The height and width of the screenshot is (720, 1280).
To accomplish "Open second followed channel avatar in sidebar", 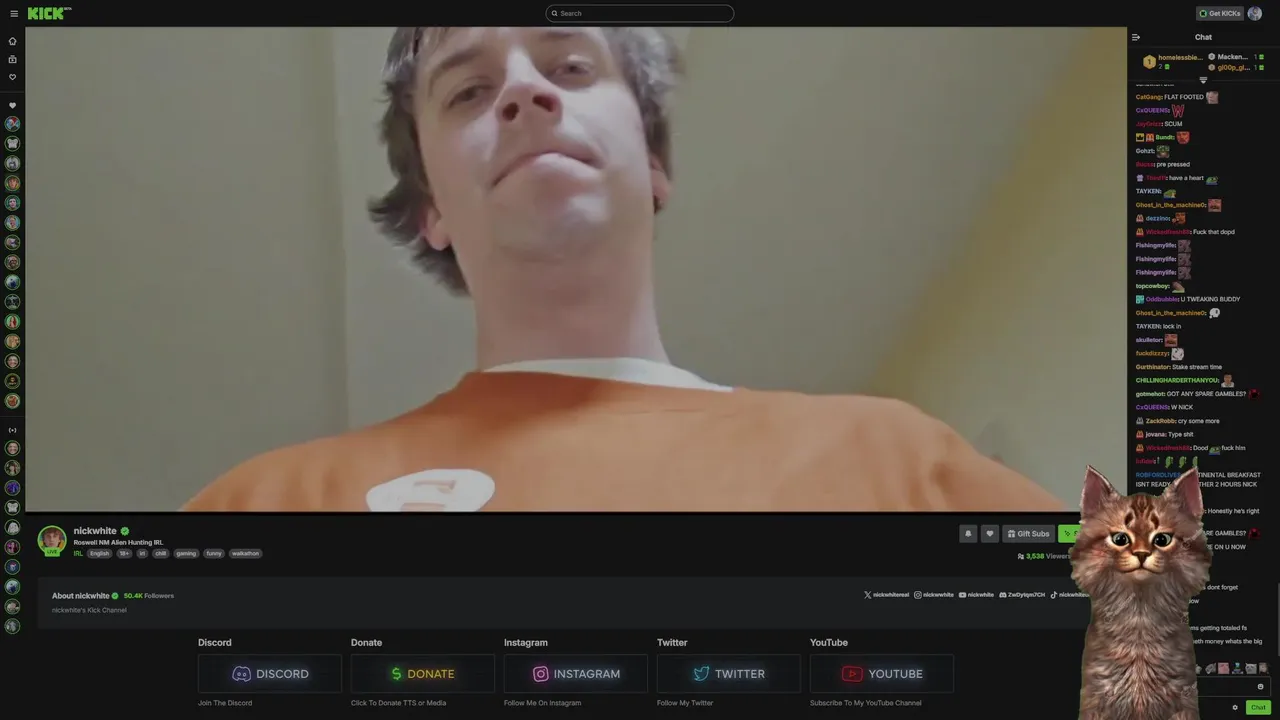I will pos(13,144).
